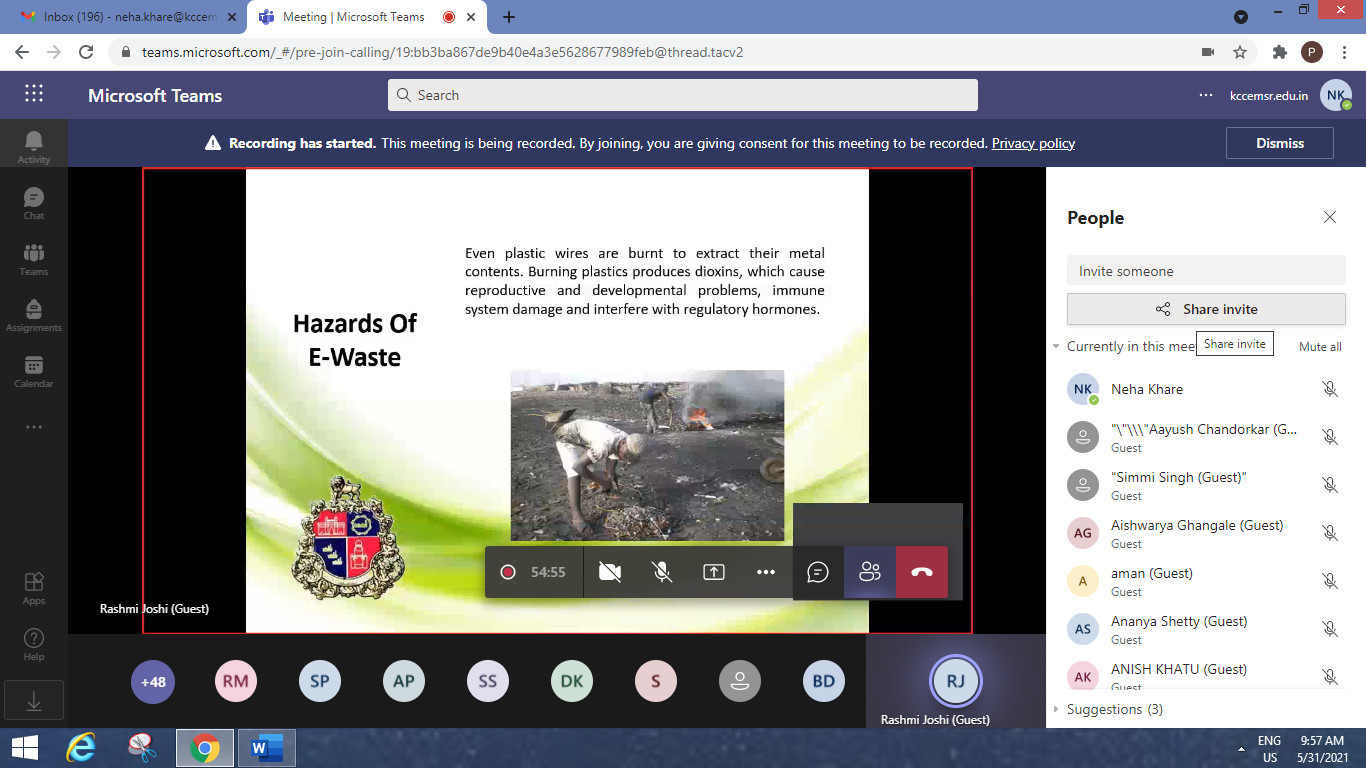1366x768 pixels.
Task: Open the Chat section in sidebar
Action: (x=34, y=203)
